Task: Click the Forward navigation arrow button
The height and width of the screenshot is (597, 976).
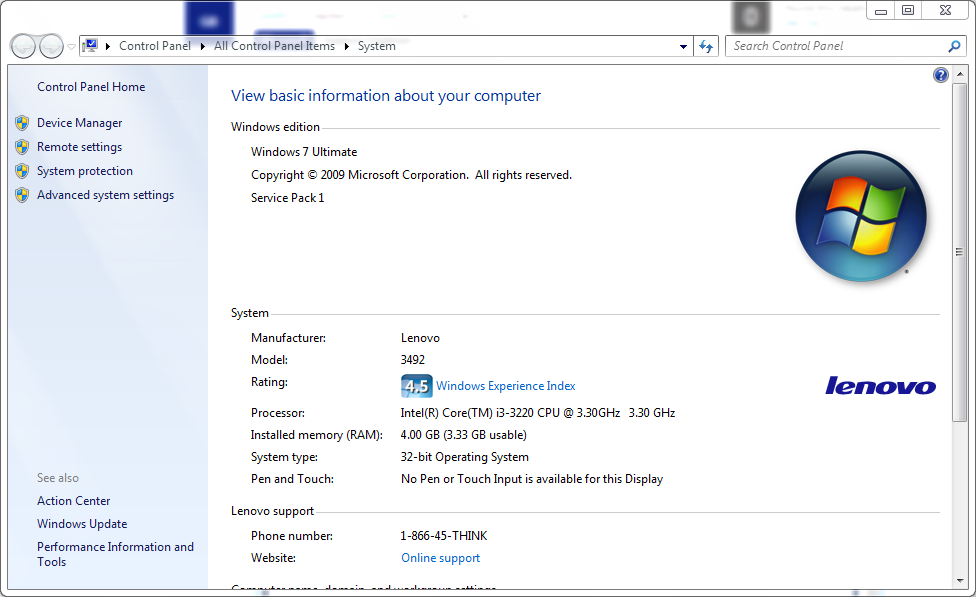Action: tap(51, 46)
